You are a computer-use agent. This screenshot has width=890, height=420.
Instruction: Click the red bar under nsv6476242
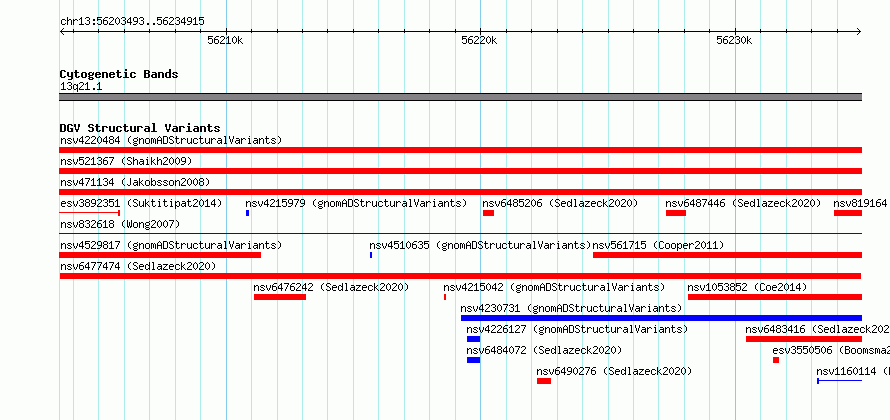[280, 297]
